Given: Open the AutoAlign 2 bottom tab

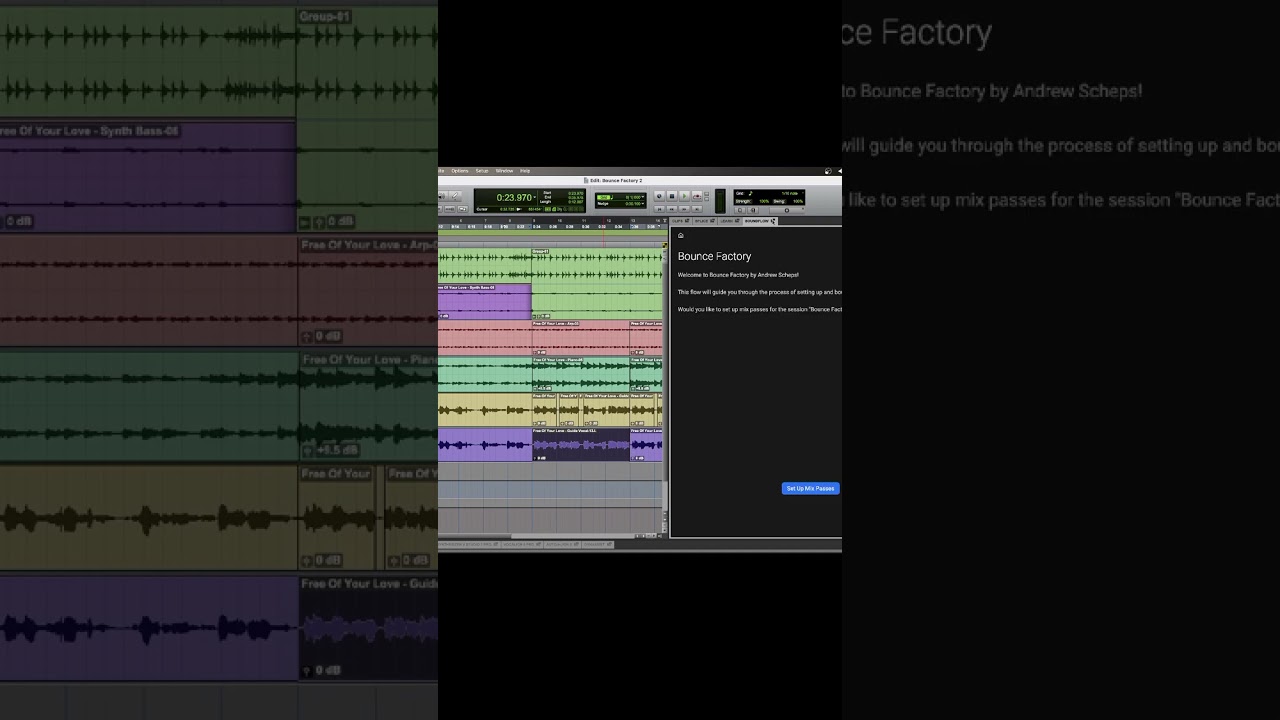Looking at the screenshot, I should click(562, 544).
